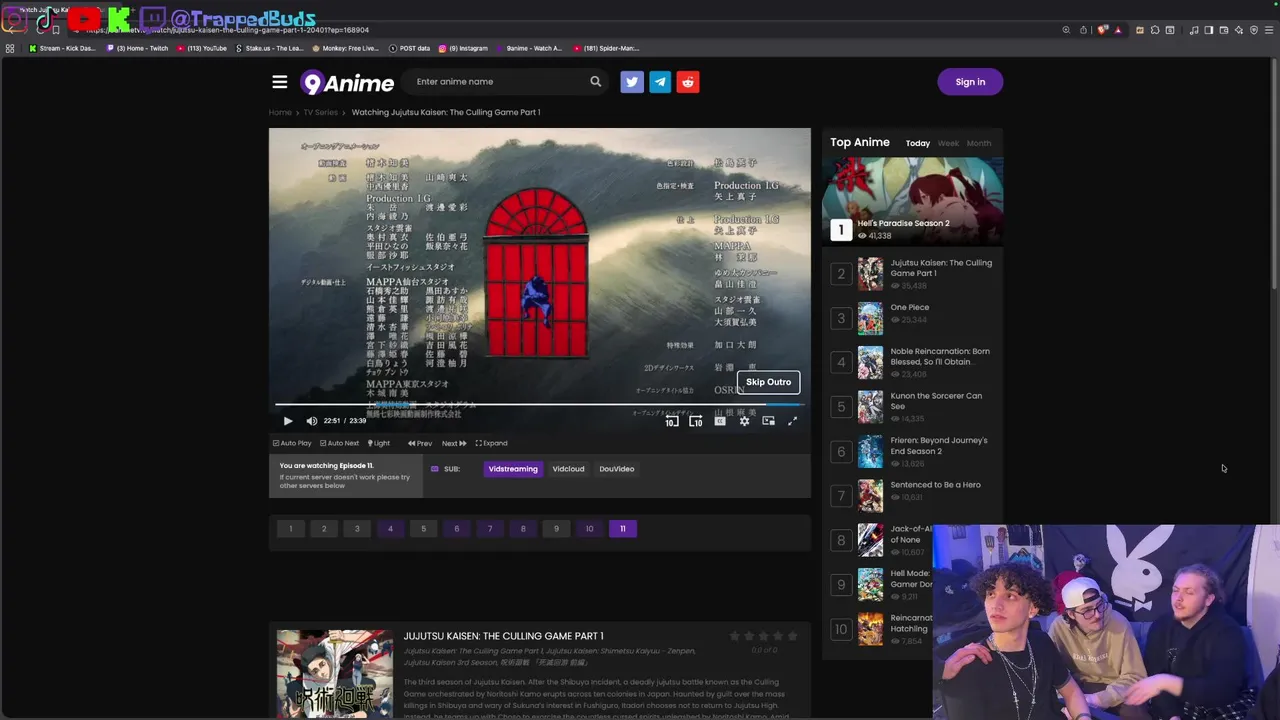Image resolution: width=1280 pixels, height=720 pixels.
Task: Click the browser address bar URL
Action: (x=230, y=30)
